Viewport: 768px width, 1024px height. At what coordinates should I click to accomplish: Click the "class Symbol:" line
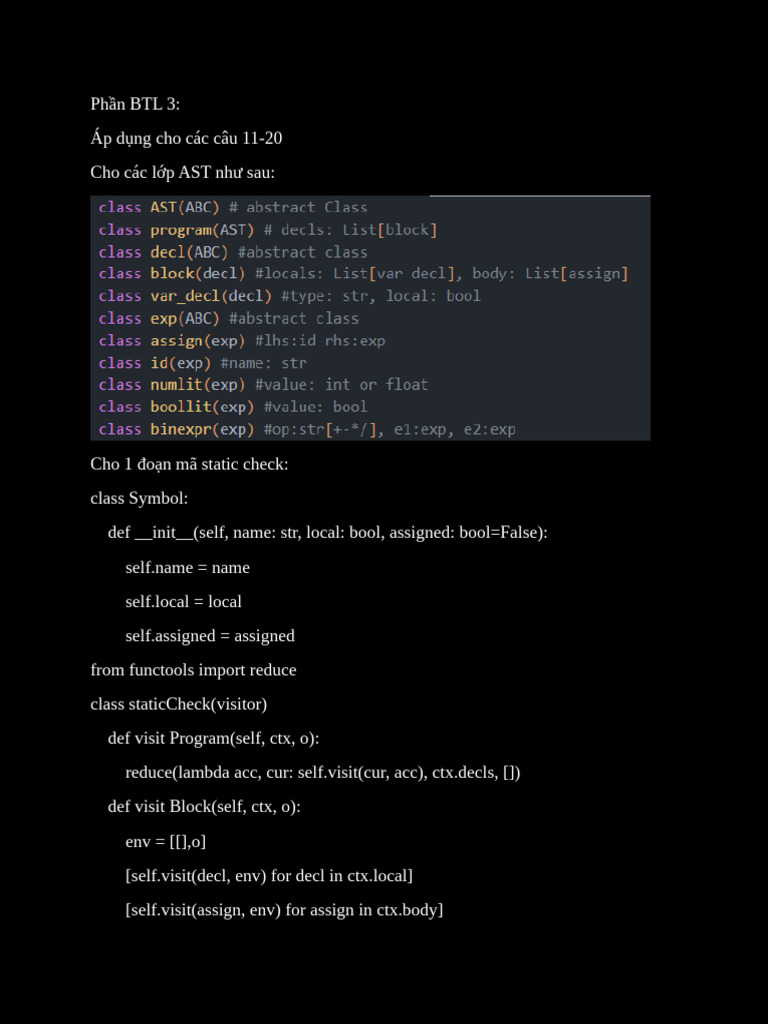(x=139, y=498)
